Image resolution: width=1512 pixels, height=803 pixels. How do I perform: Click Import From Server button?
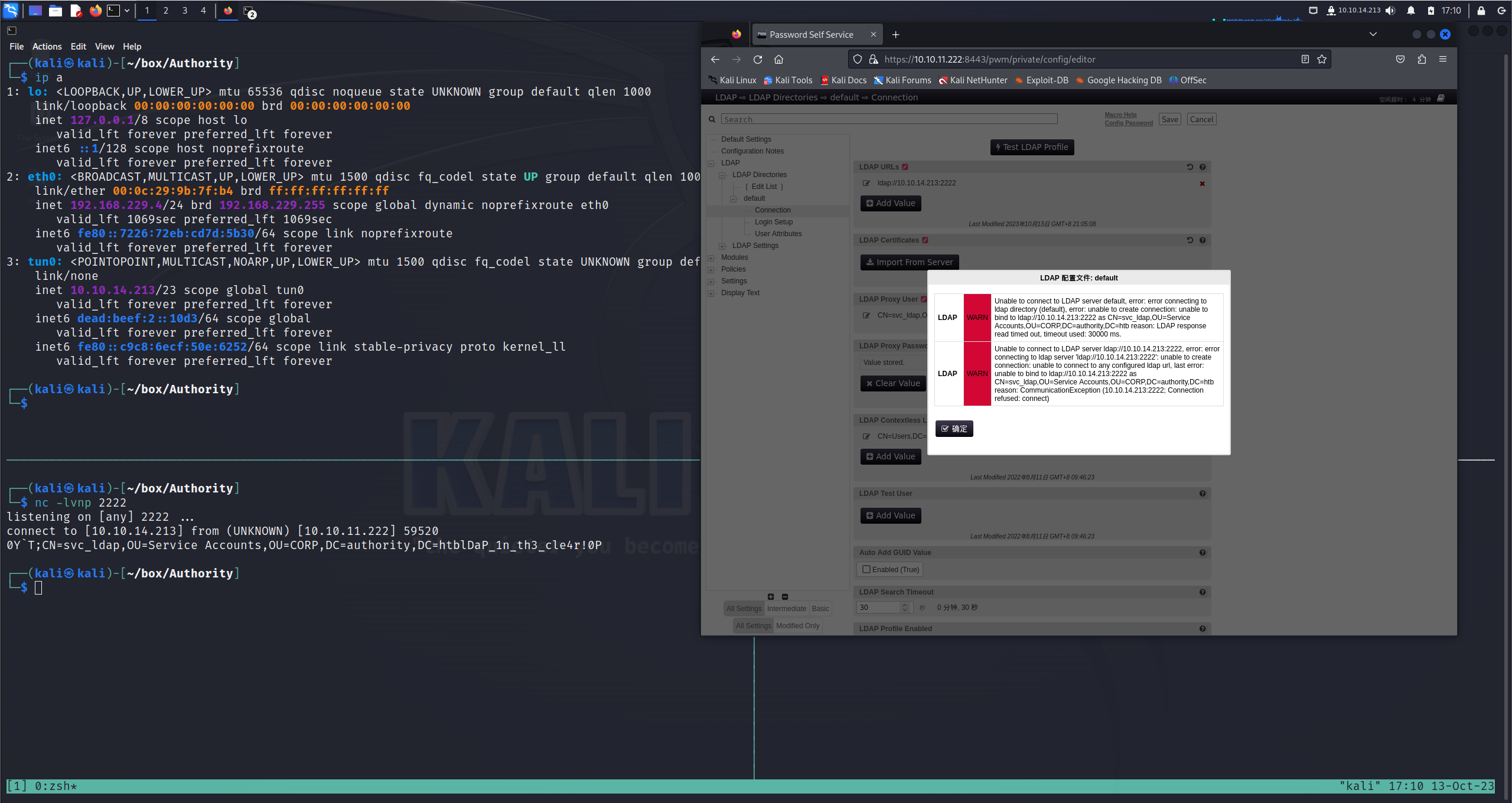[910, 262]
